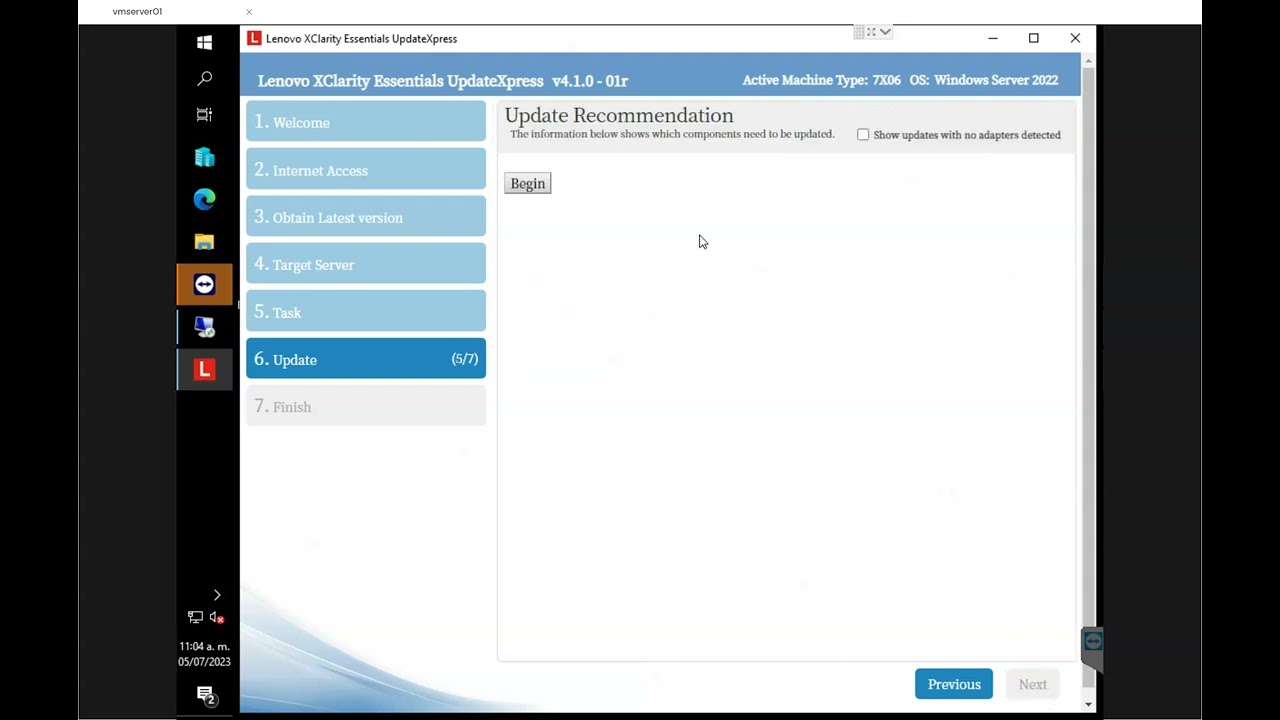Click the Next button

(x=1033, y=684)
